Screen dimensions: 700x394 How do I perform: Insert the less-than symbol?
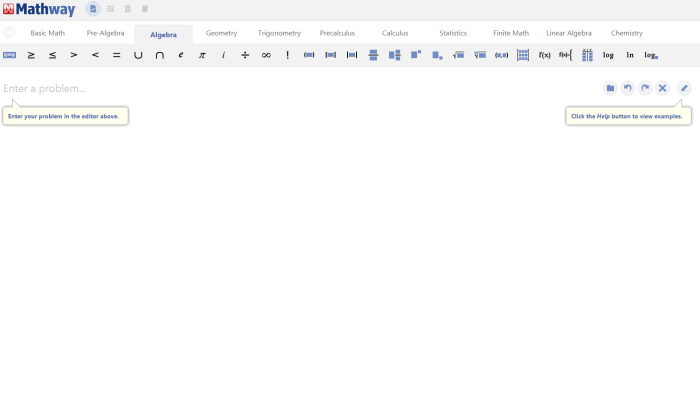(95, 55)
